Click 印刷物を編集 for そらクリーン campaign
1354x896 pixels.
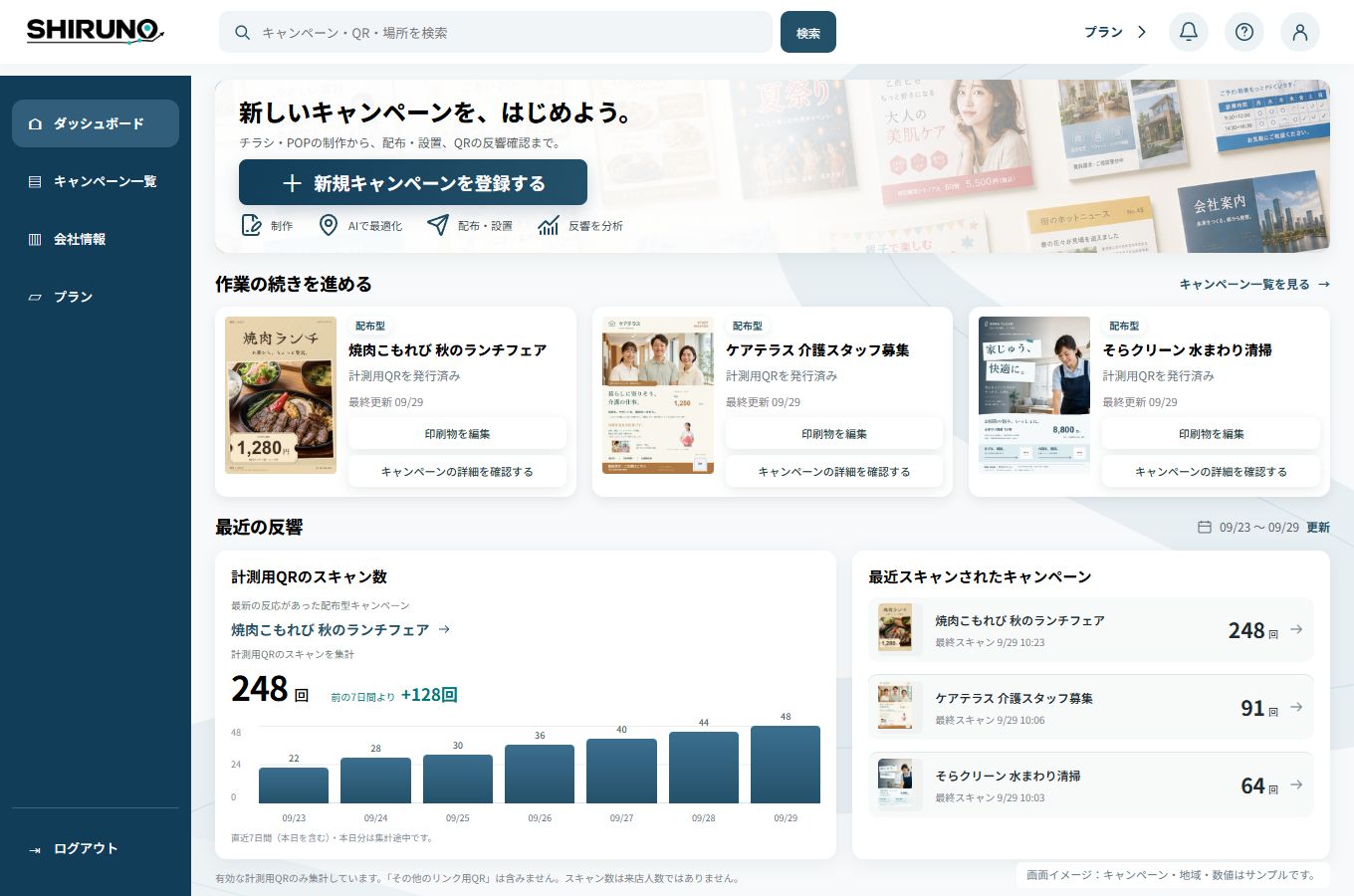click(1211, 433)
